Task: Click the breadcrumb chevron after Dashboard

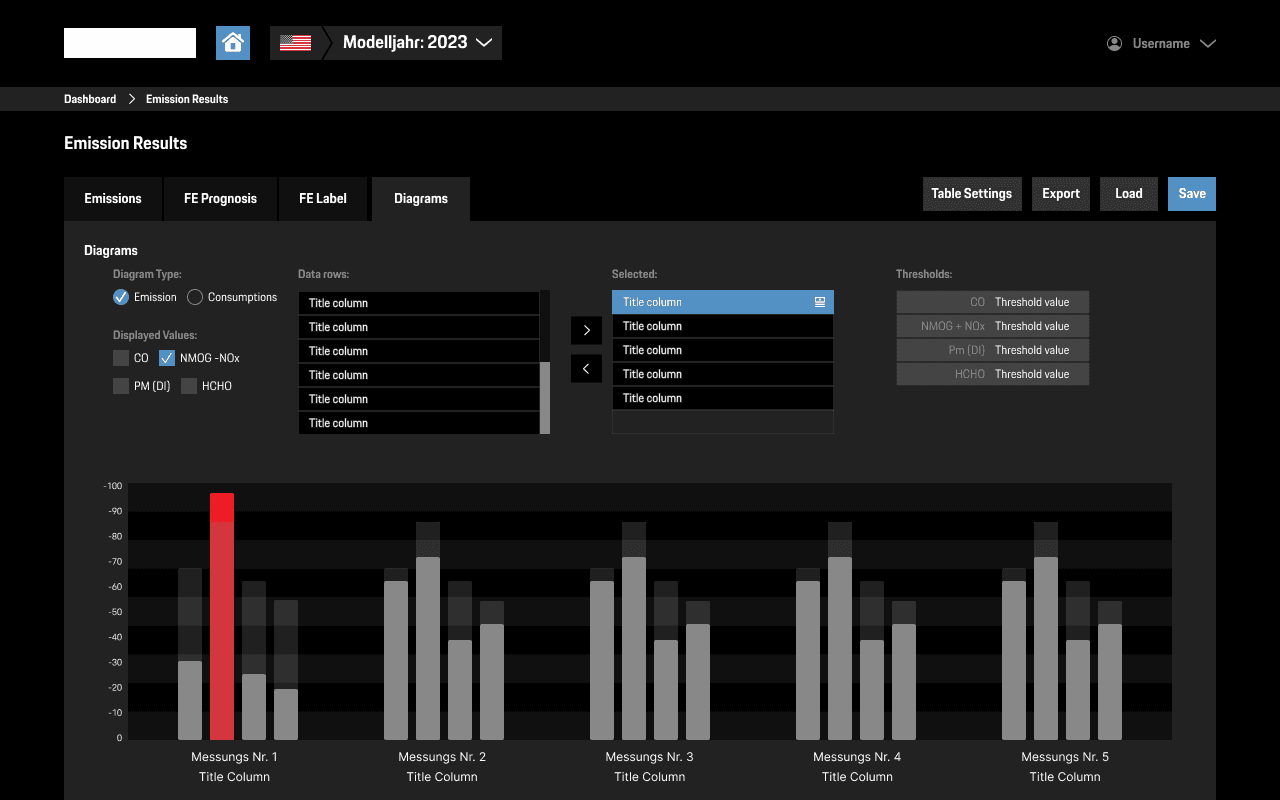Action: (130, 99)
